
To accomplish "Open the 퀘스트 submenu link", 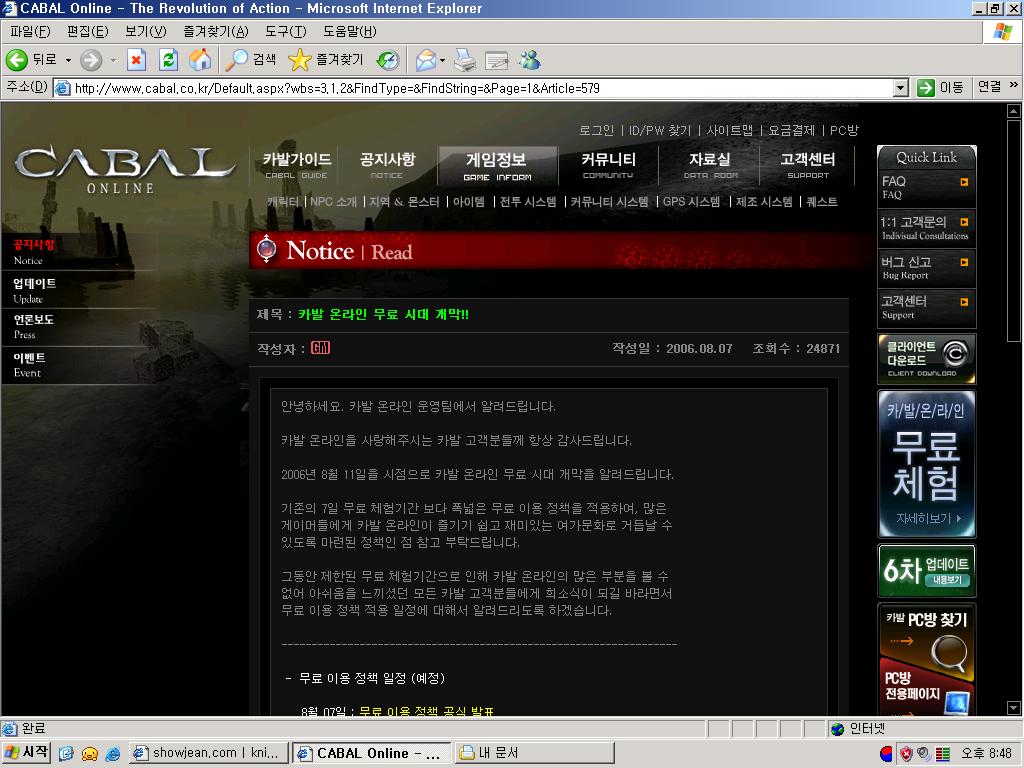I will pyautogui.click(x=822, y=202).
